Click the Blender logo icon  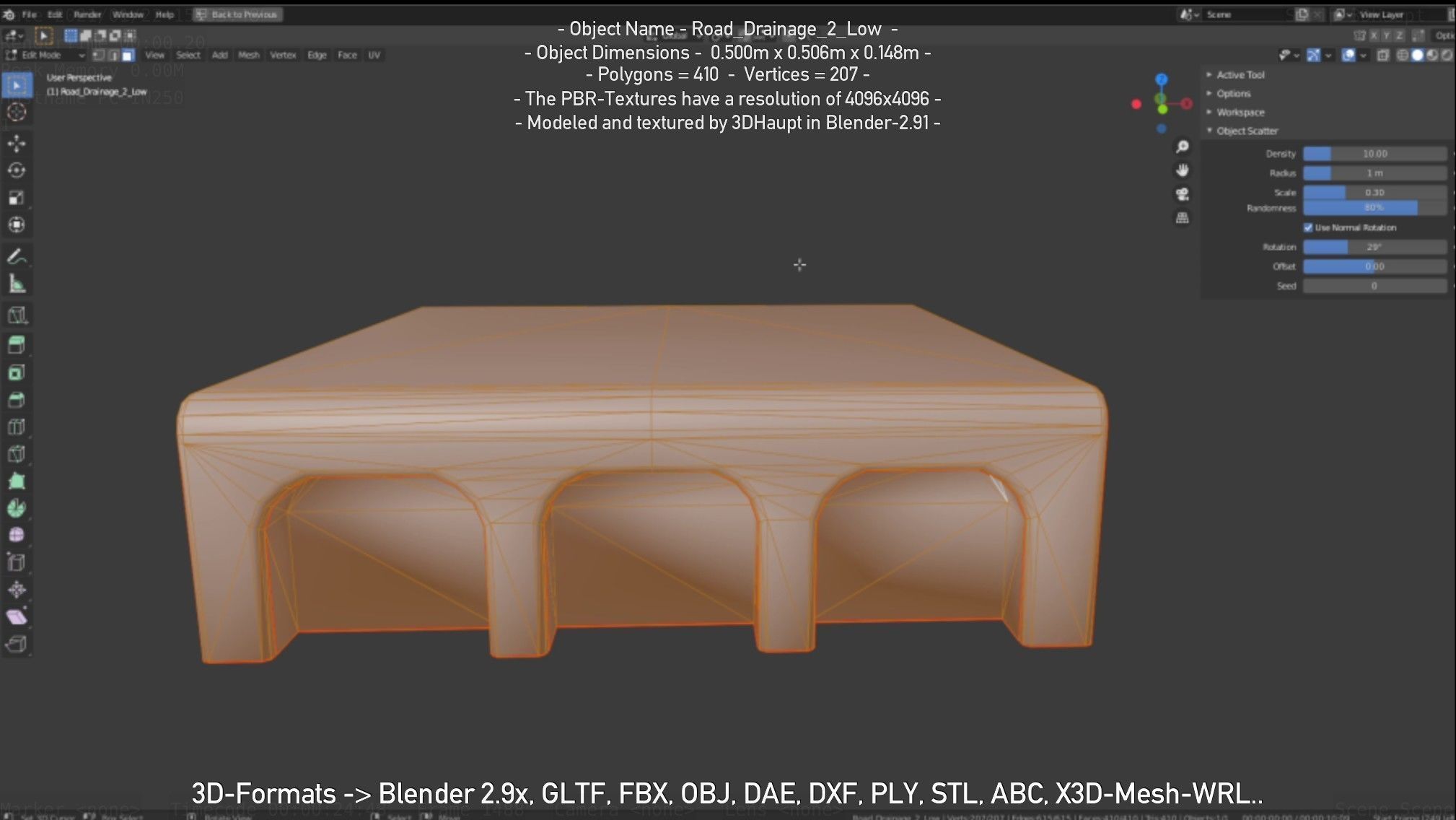(x=9, y=14)
